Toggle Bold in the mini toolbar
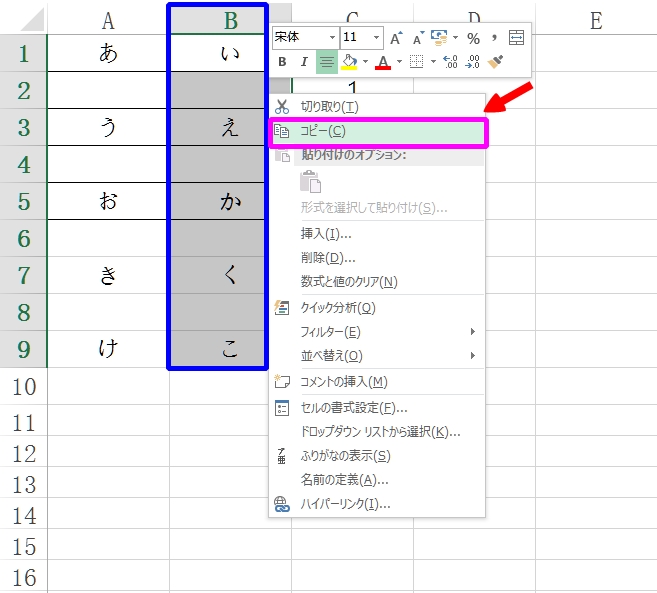Viewport: 657px width, 593px height. click(282, 62)
